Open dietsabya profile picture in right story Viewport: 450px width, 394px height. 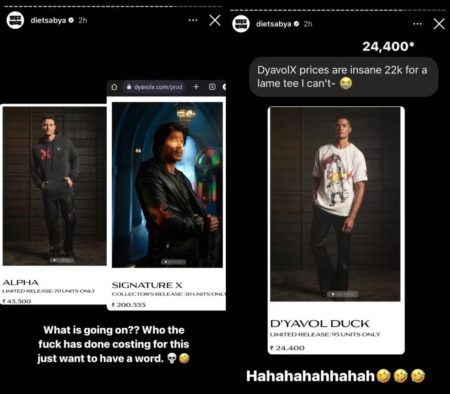[x=241, y=24]
